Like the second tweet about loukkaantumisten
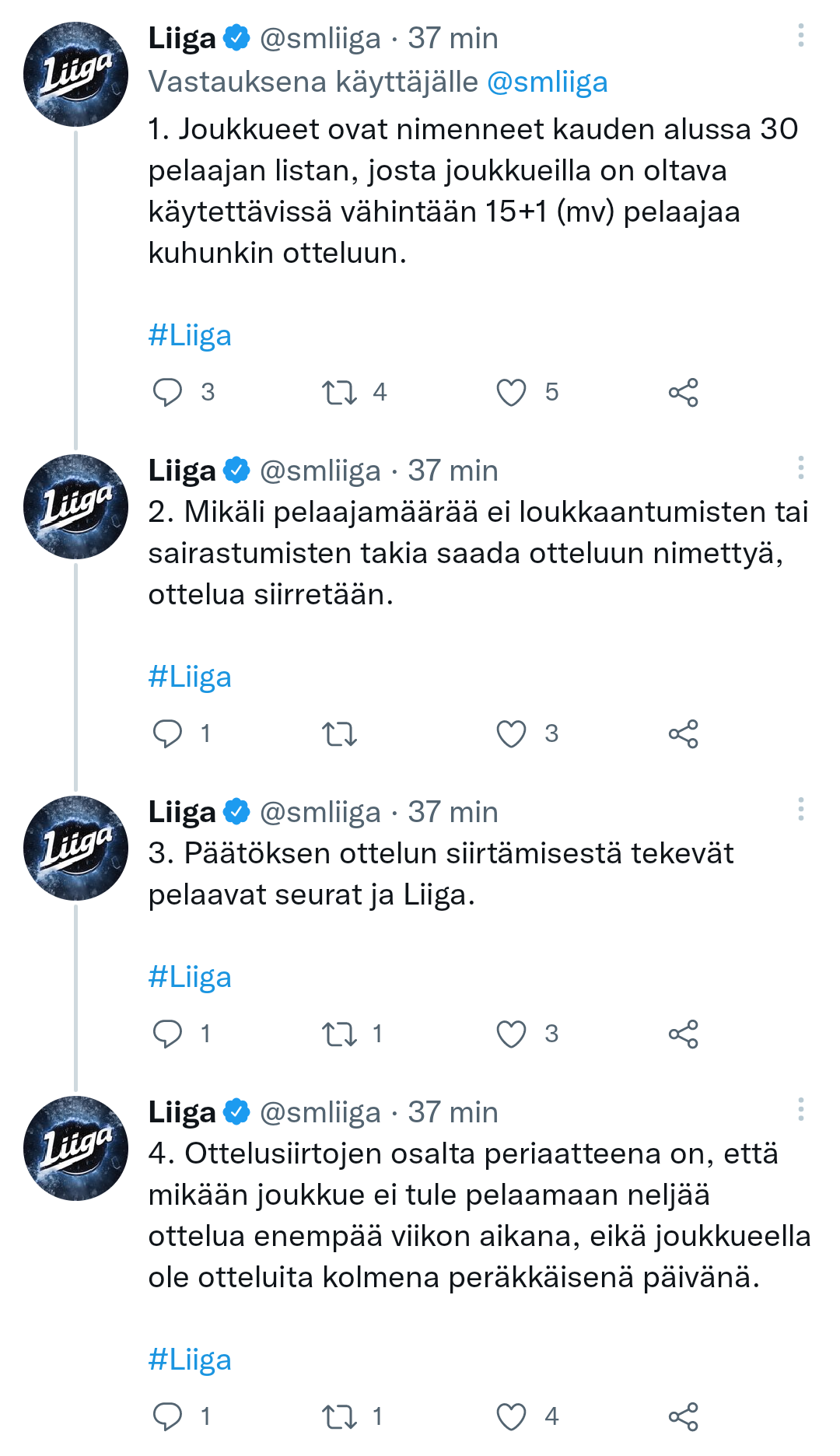This screenshot has height=1456, width=840. coord(511,733)
